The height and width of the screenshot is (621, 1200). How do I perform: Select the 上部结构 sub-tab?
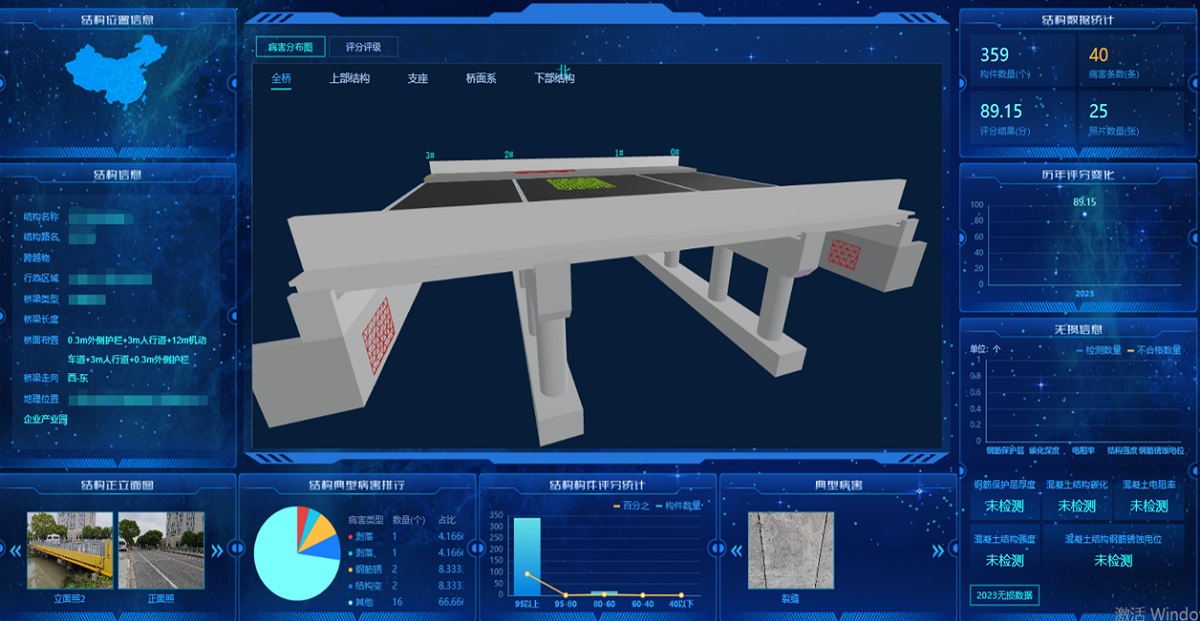tap(349, 78)
